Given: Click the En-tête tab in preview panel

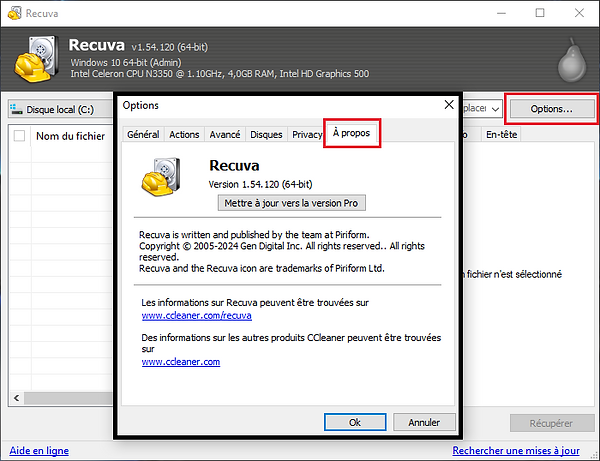Looking at the screenshot, I should point(501,134).
